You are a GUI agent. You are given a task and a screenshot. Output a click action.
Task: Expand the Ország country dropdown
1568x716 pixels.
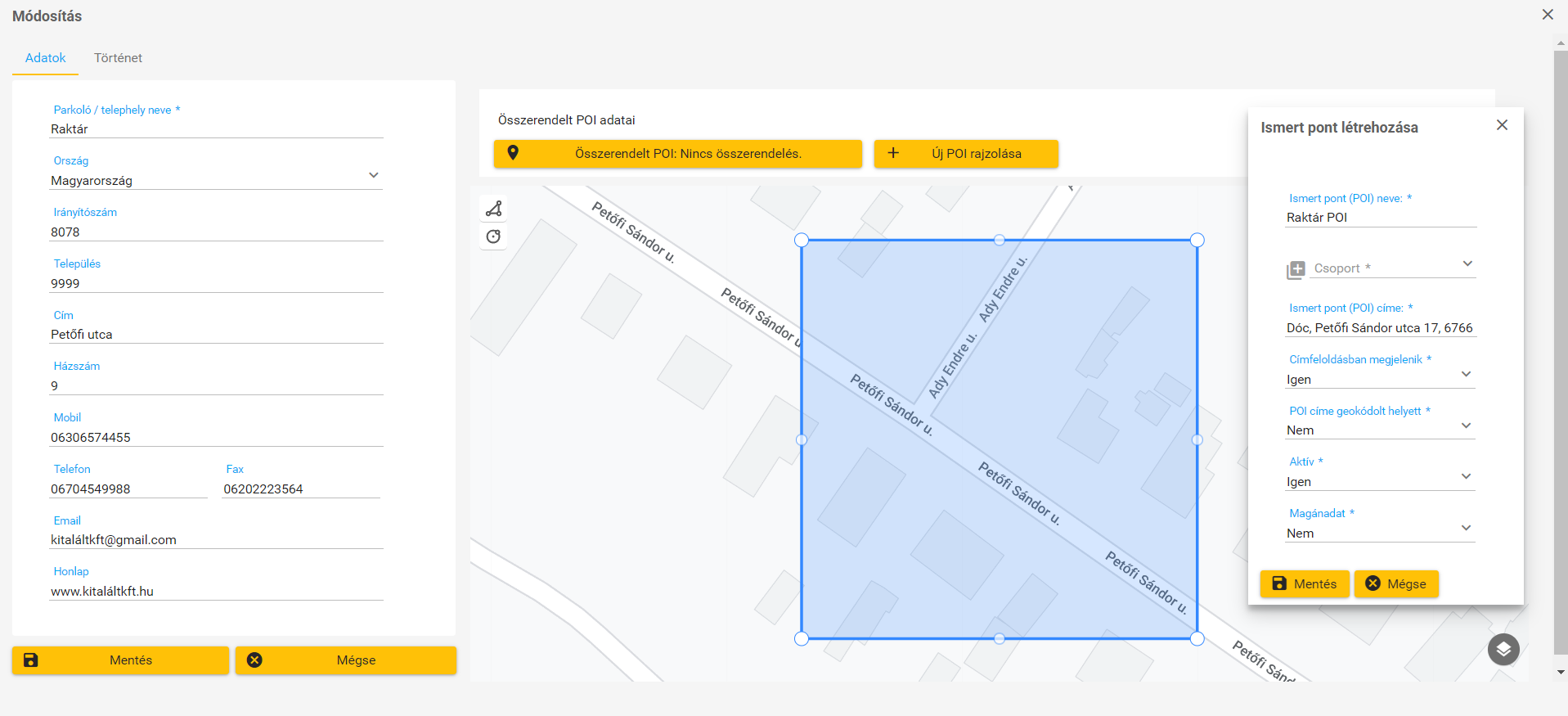coord(373,175)
